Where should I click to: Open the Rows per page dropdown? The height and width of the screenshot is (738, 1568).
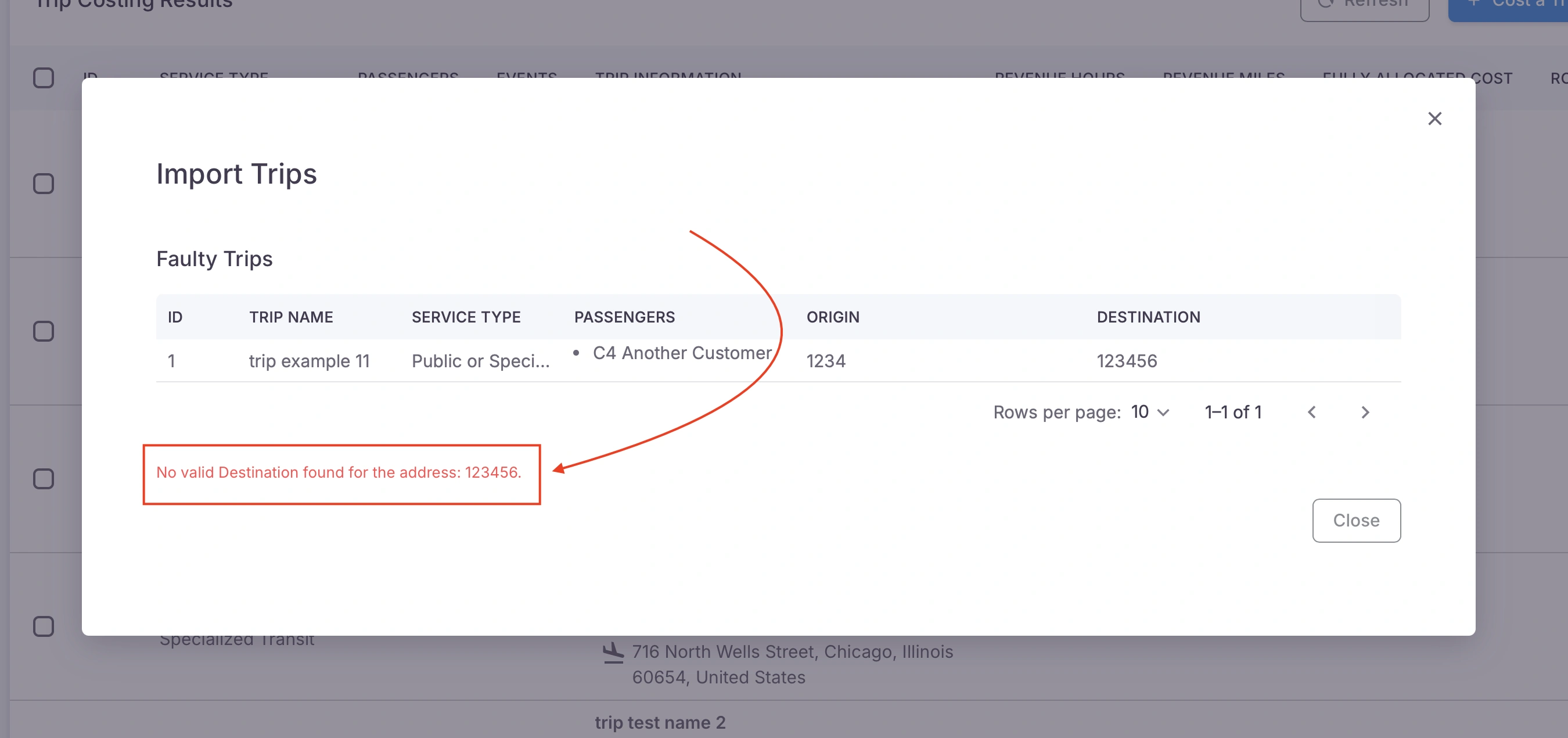click(x=1150, y=412)
